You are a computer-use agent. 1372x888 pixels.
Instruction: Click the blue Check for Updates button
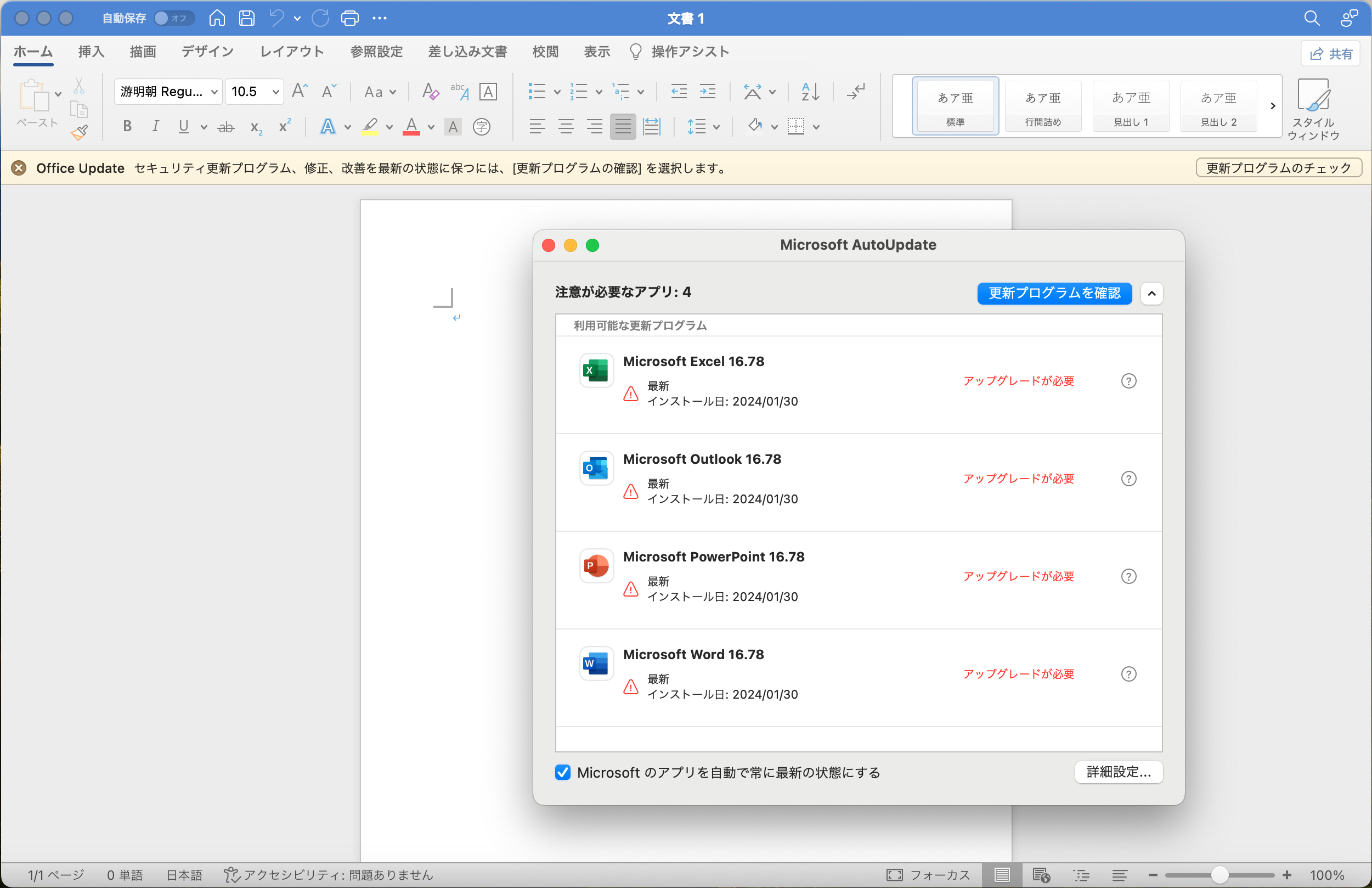pos(1054,294)
